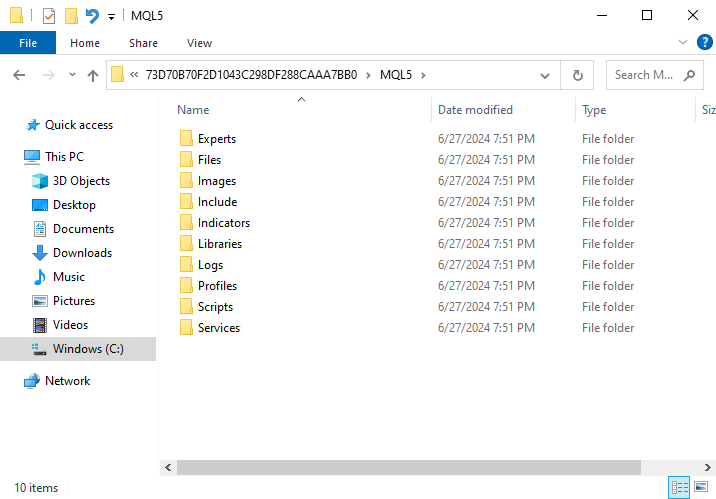
Task: Open the recent locations dropdown
Action: [x=72, y=74]
